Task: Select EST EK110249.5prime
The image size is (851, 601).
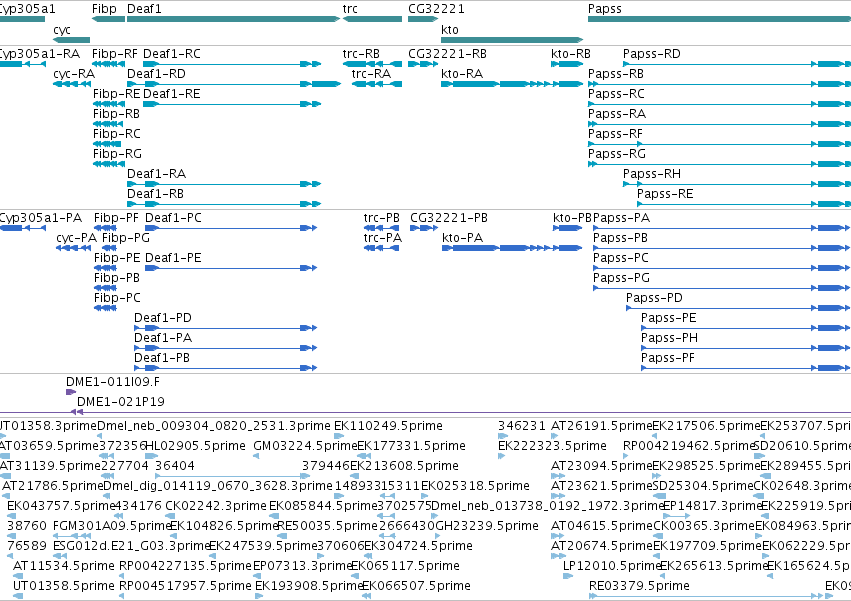Action: [x=339, y=436]
